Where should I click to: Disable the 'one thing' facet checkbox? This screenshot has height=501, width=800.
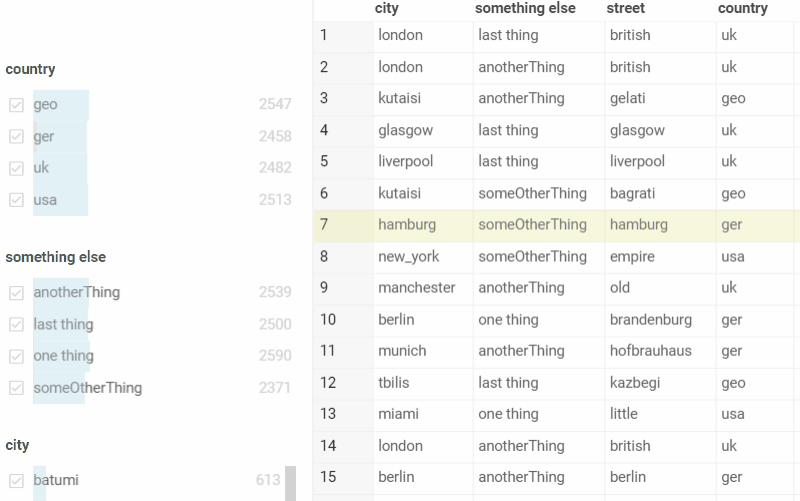16,356
